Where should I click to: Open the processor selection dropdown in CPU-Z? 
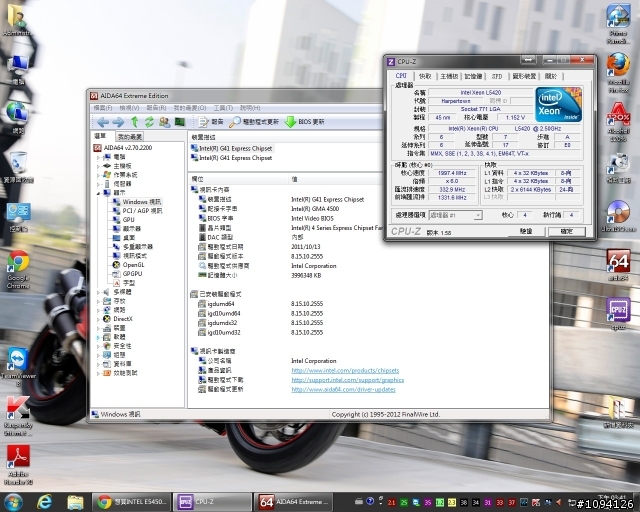478,215
